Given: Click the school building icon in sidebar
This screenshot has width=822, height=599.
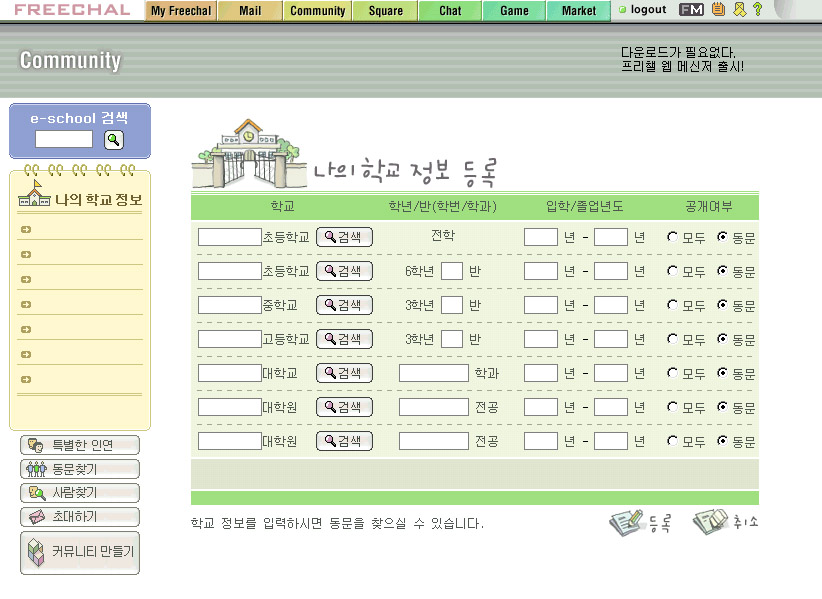Looking at the screenshot, I should click(34, 194).
